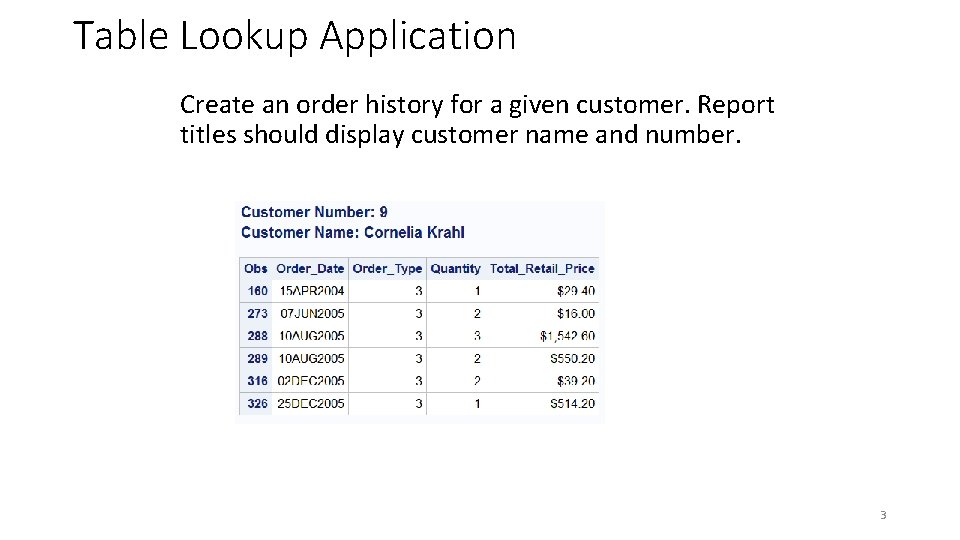Select observation number 326
This screenshot has width=960, height=540.
click(257, 403)
